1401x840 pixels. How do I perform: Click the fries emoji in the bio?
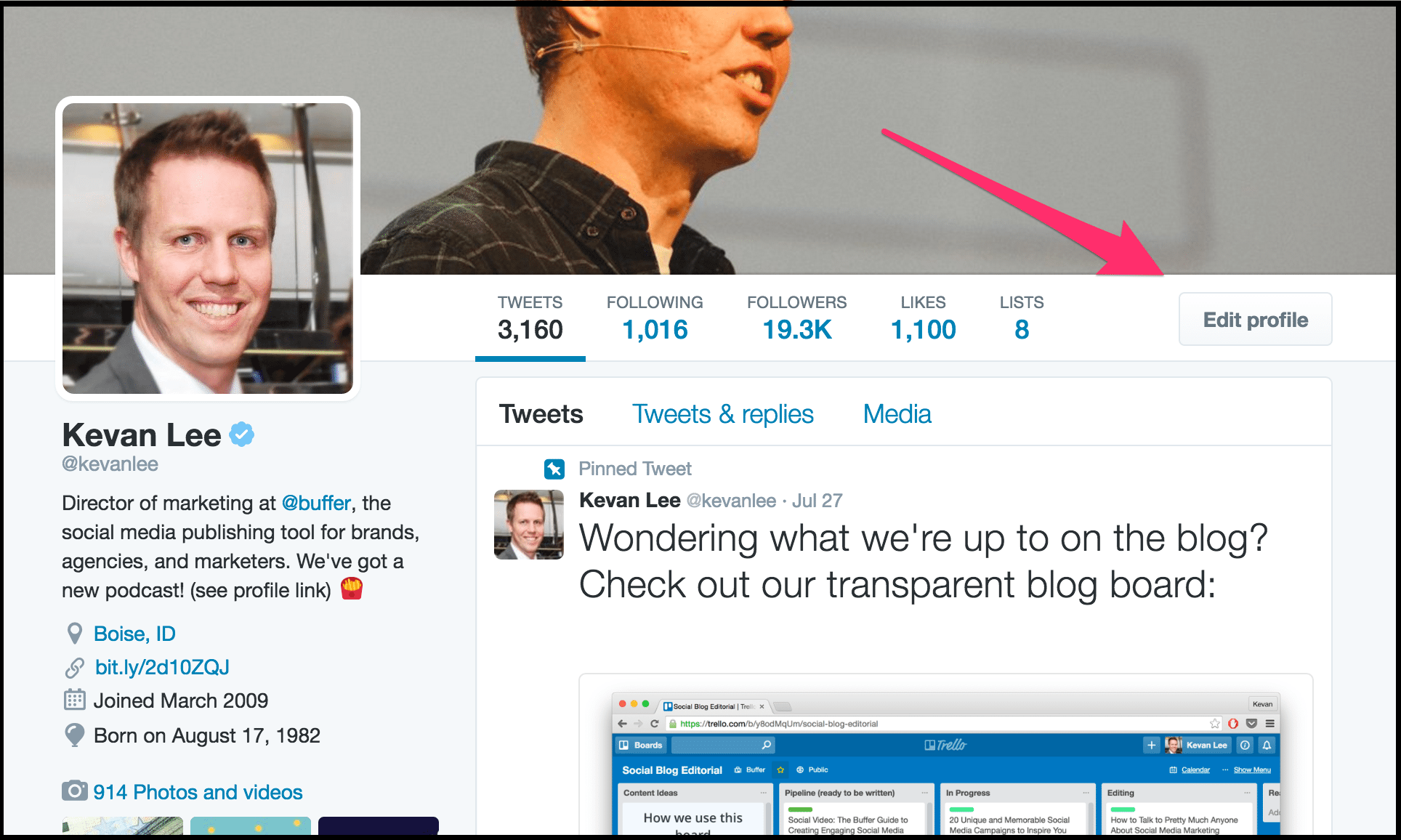coord(352,588)
